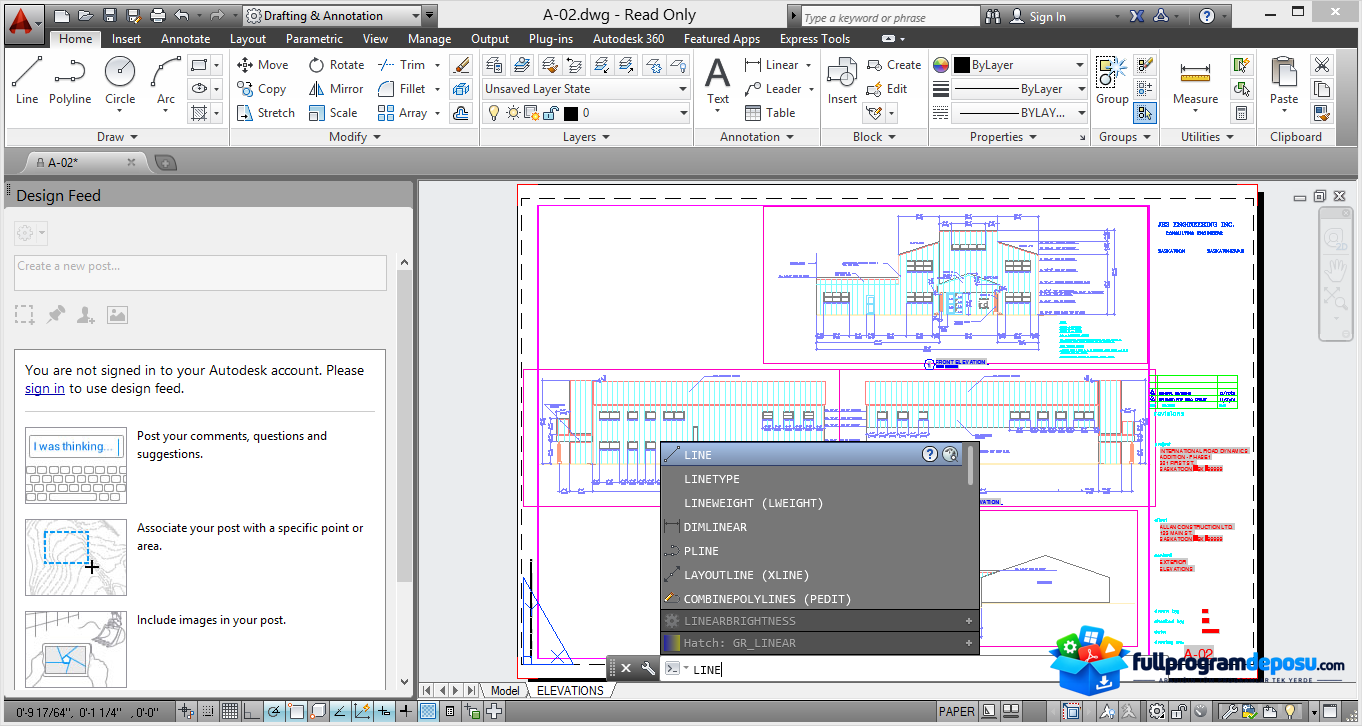Activate the Mirror tool
The image size is (1362, 726).
tap(336, 89)
